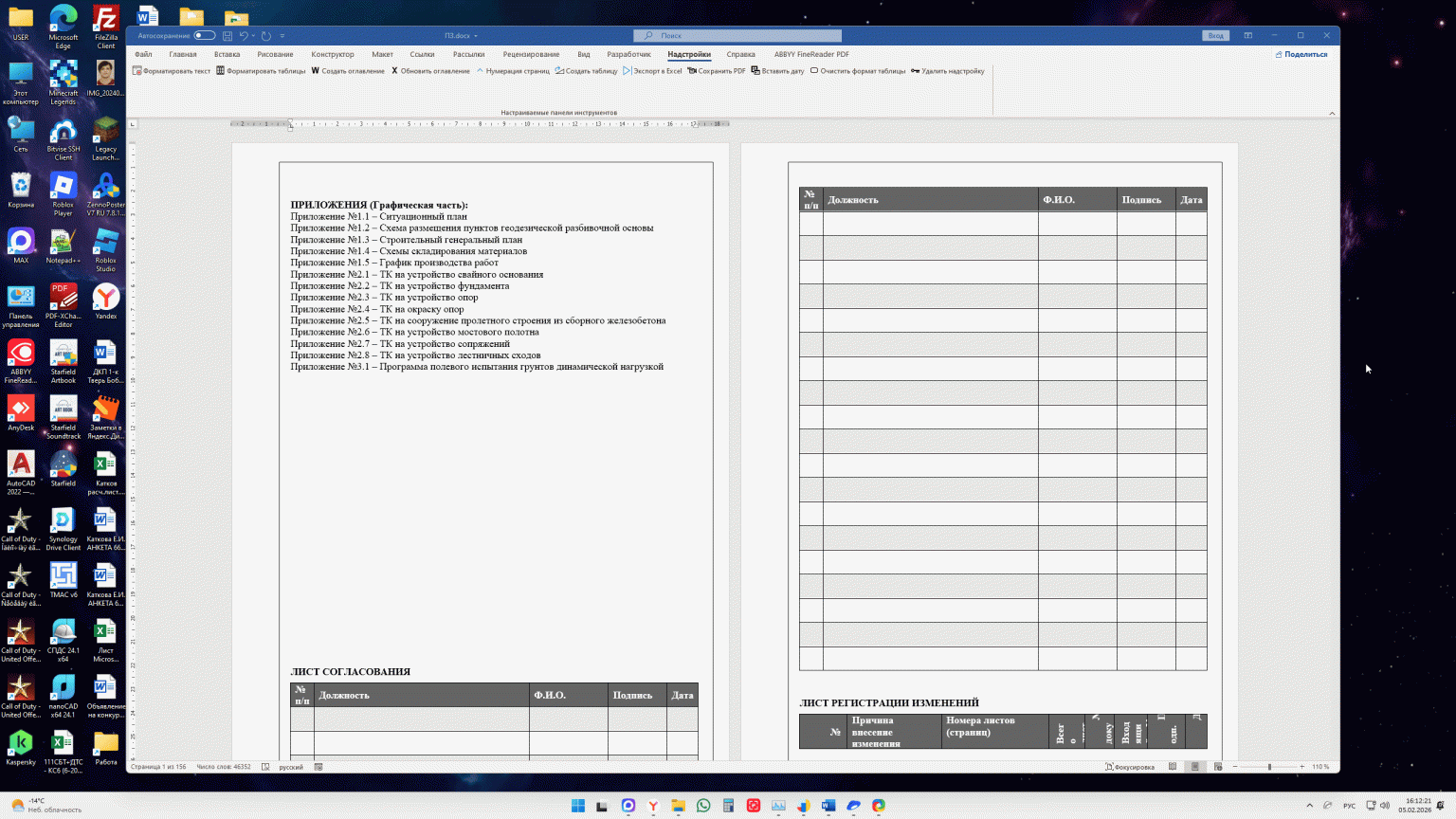Open the undo history dropdown arrow
The width and height of the screenshot is (1456, 819).
point(254,36)
